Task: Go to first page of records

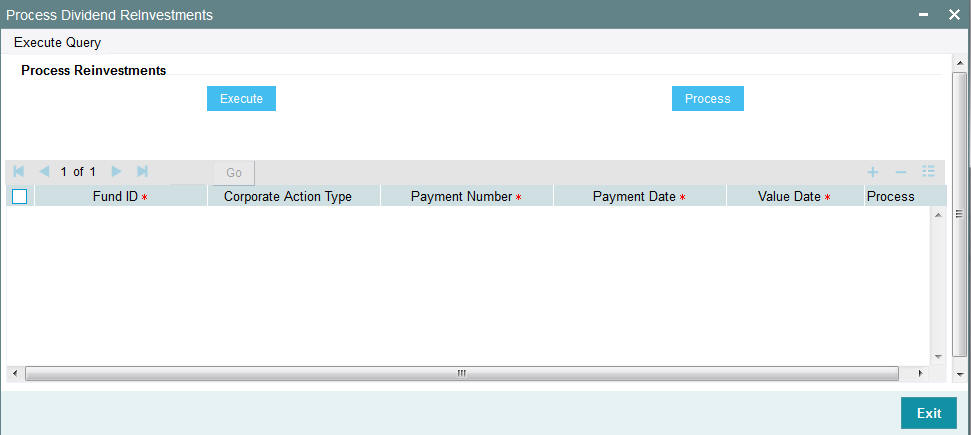Action: (19, 172)
